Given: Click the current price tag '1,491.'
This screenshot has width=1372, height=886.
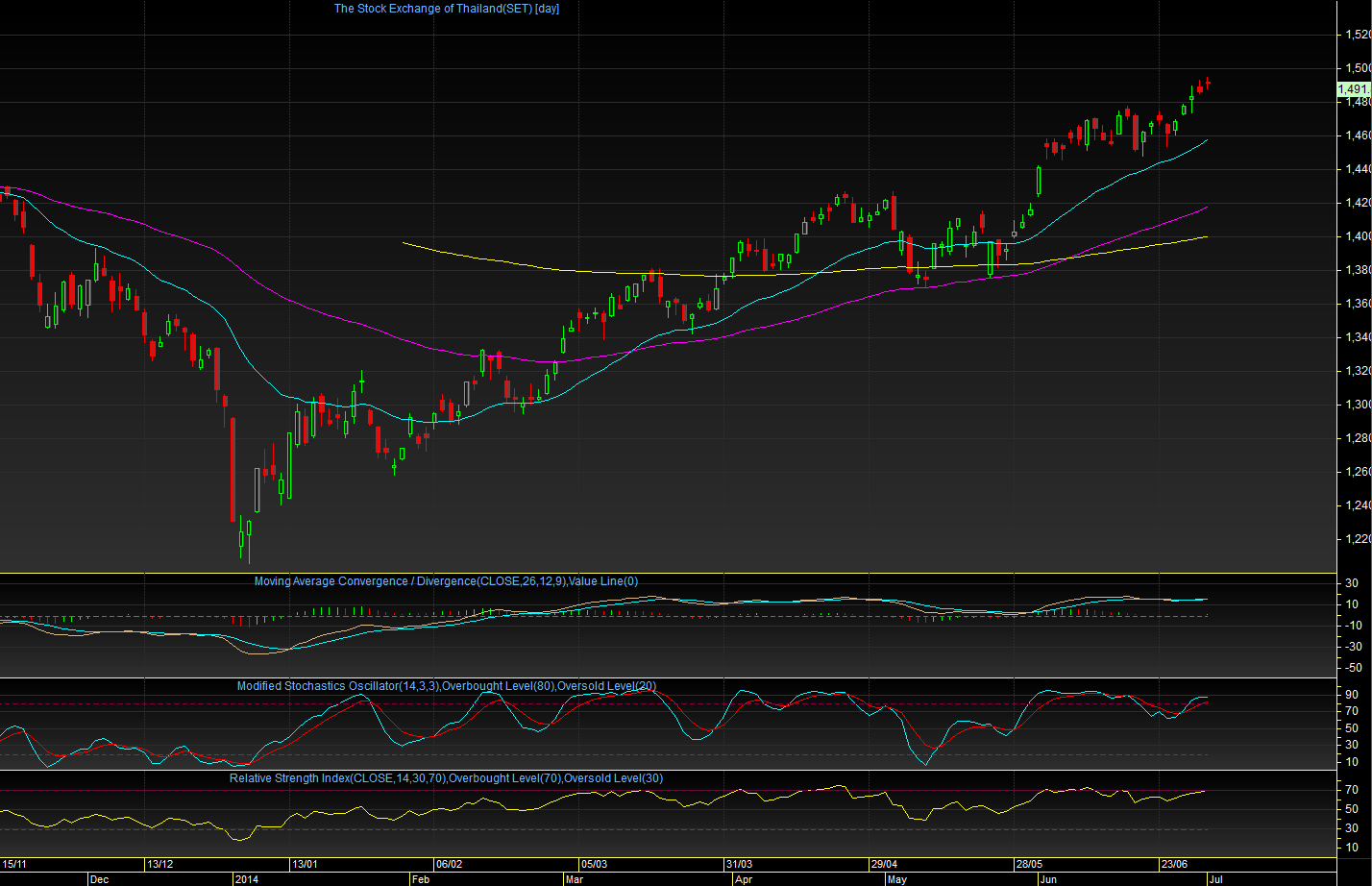Looking at the screenshot, I should [x=1352, y=89].
